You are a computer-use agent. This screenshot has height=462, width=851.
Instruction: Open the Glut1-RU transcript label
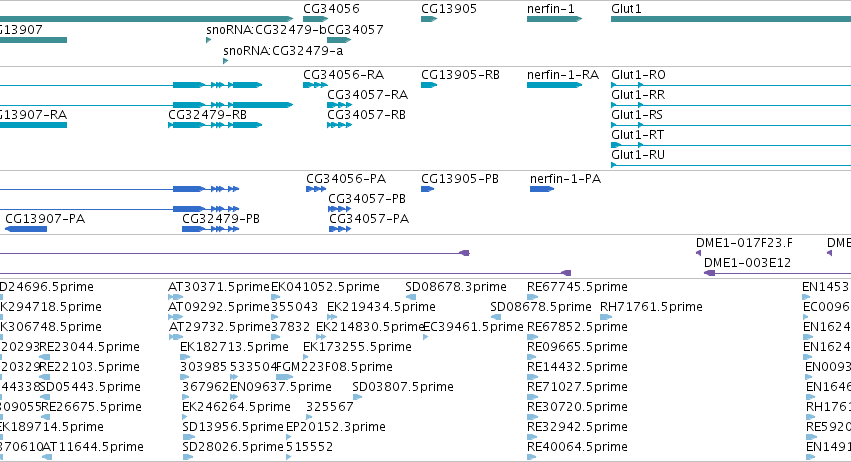coord(638,155)
